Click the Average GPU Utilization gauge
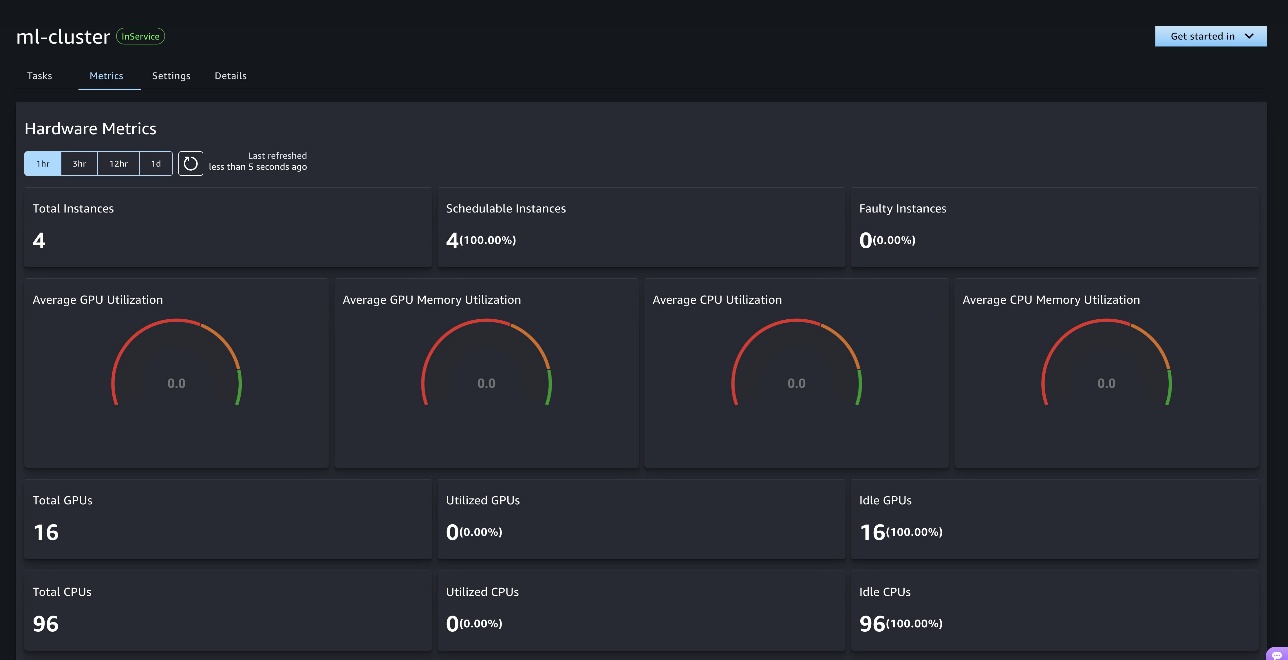1288x660 pixels. pos(176,363)
